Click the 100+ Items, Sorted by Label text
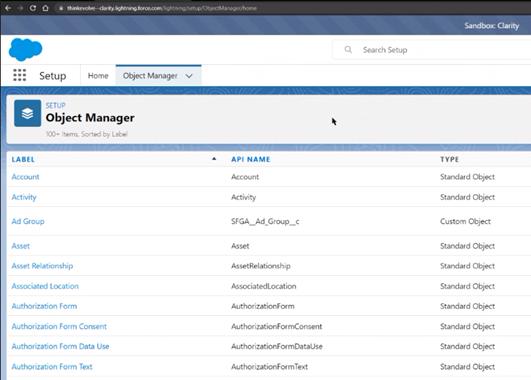Screen dimensions: 531x380 pos(87,134)
